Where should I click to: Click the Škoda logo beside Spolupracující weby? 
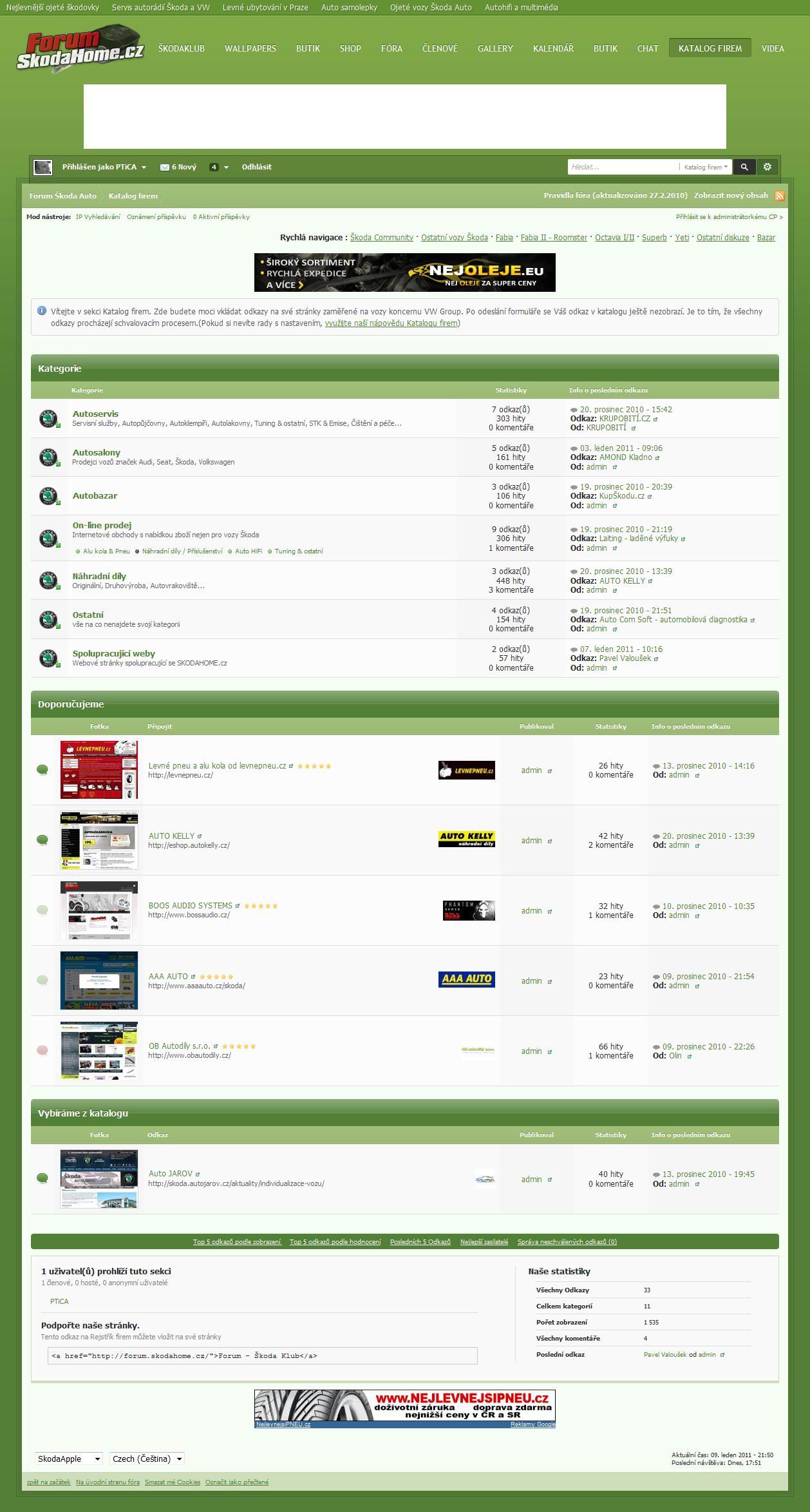coord(49,658)
